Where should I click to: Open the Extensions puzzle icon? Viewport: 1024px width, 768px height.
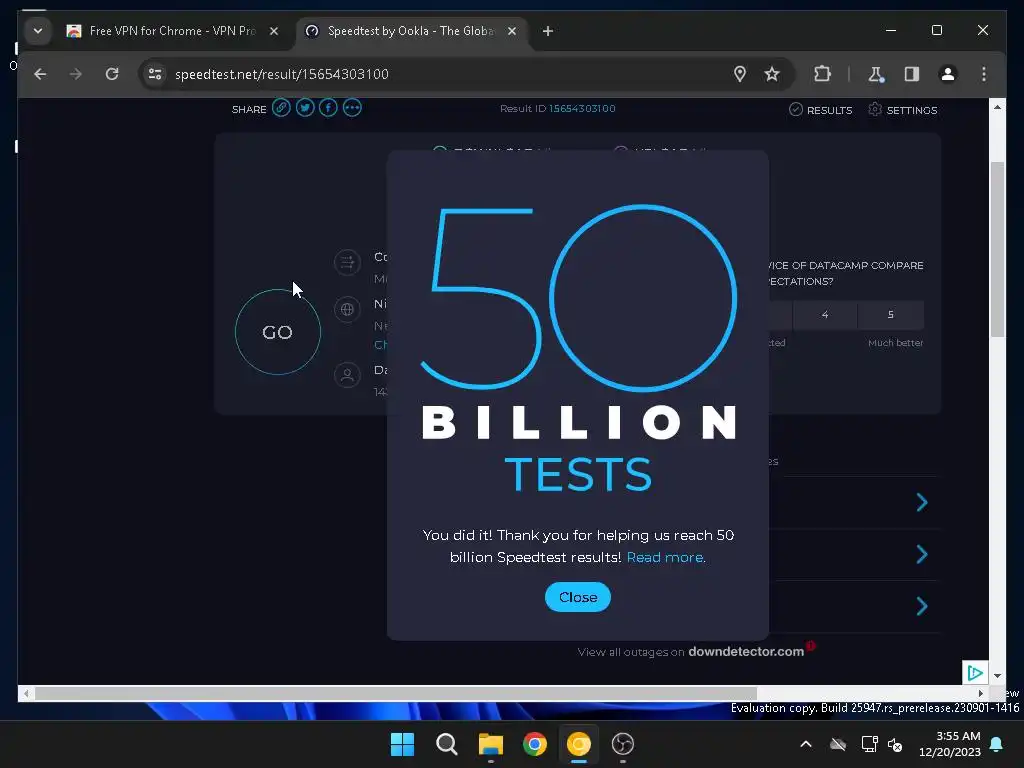822,74
